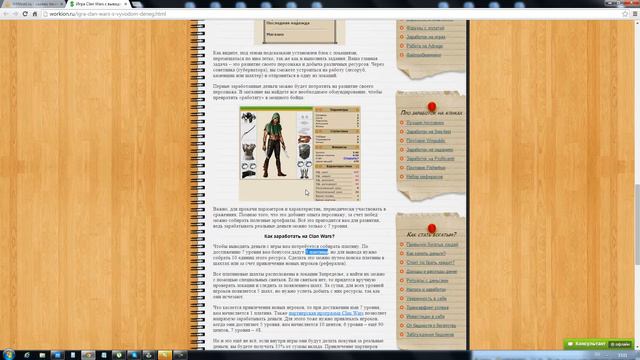Viewport: 640px width, 360px height.
Task: Open the 'Привычки богатых людей' link
Action: pyautogui.click(x=432, y=244)
